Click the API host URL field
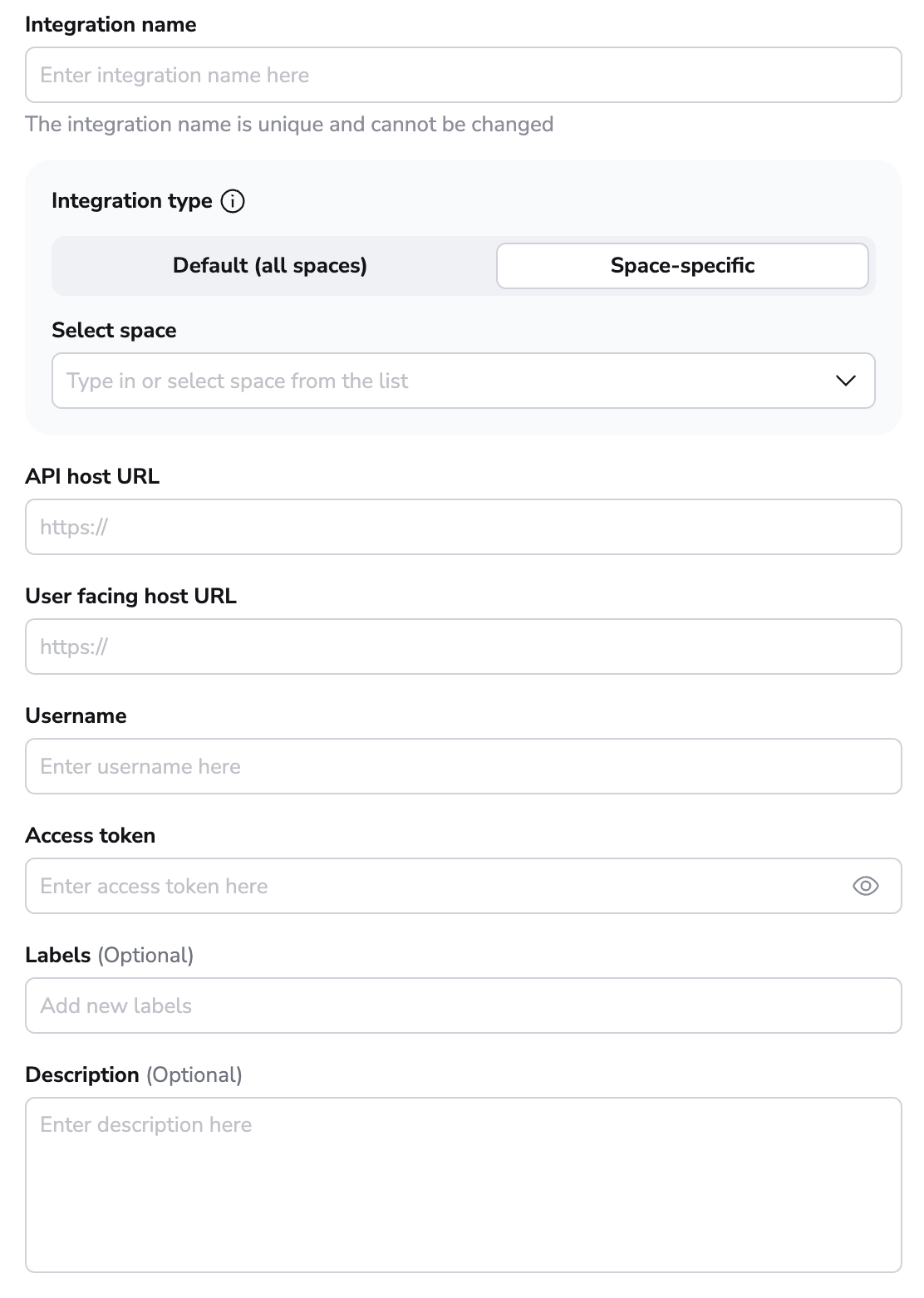The image size is (924, 1298). [463, 527]
